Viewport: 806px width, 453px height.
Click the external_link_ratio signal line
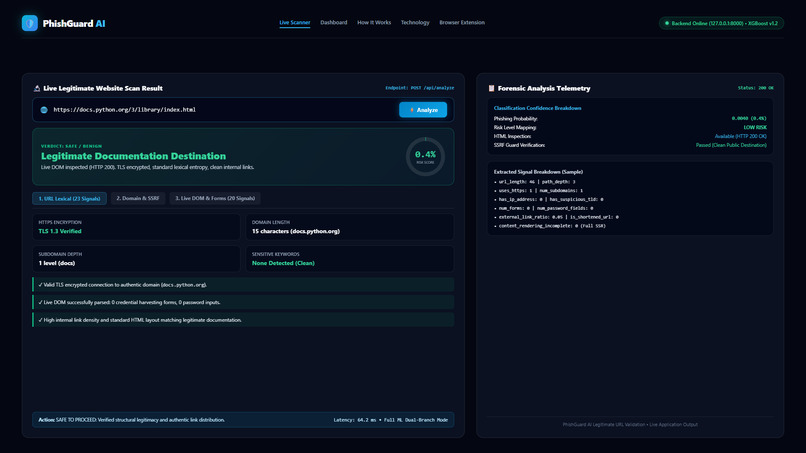[558, 217]
